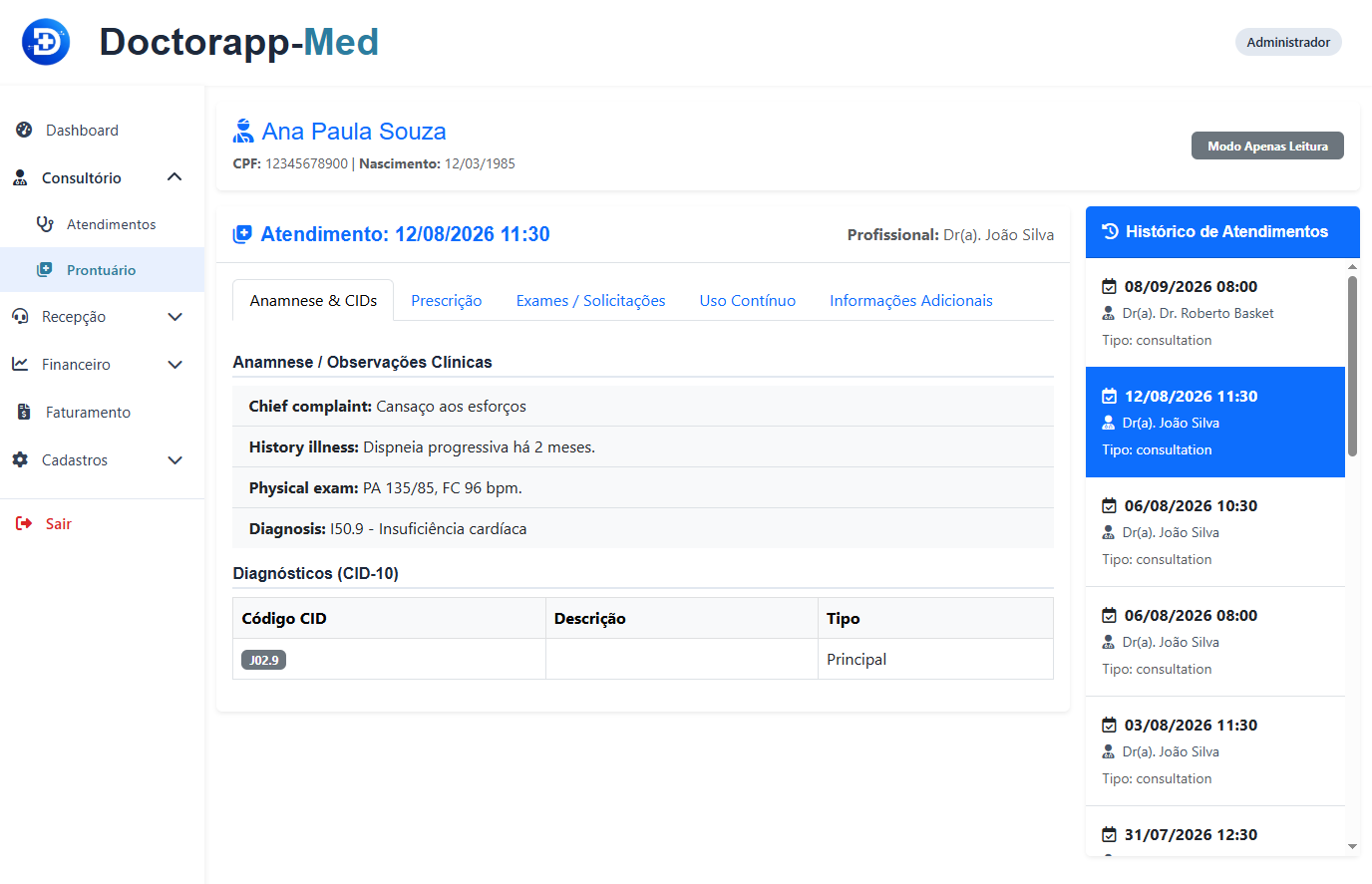Click the history scrollbar down arrow

click(1352, 847)
